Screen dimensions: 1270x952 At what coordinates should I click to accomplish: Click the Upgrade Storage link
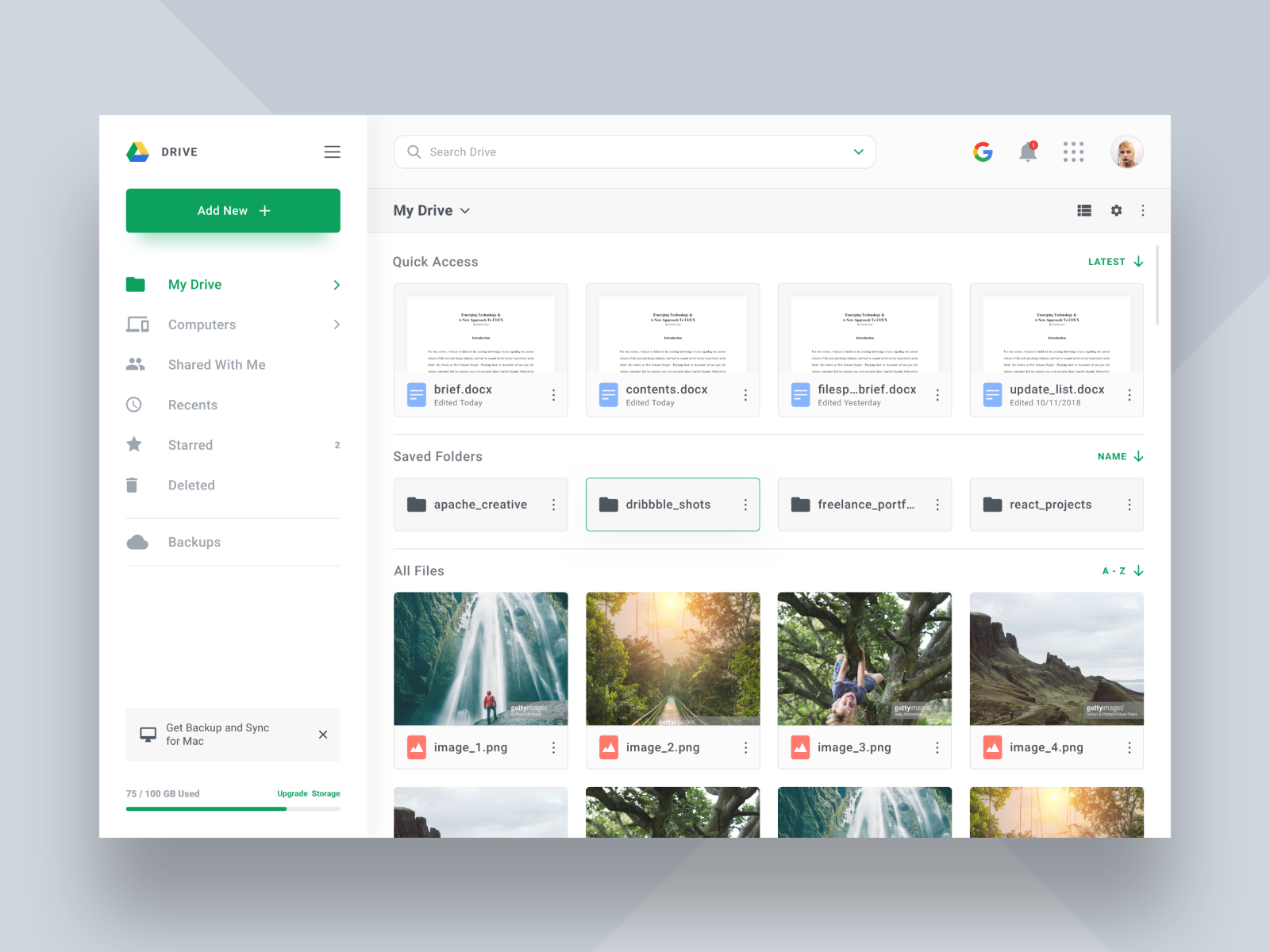tap(307, 793)
